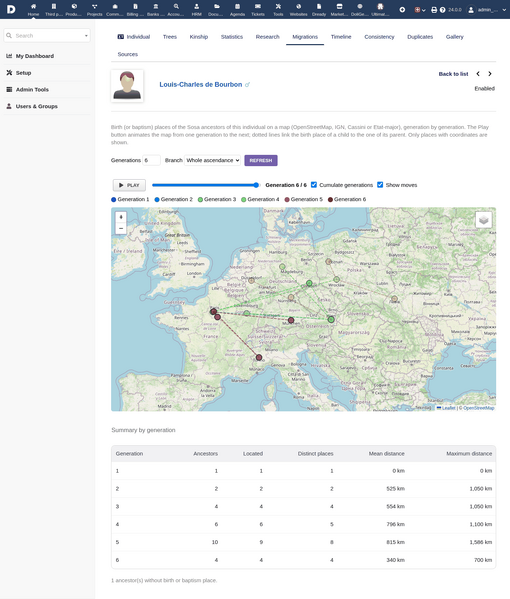Open the Banks module
The image size is (510, 599).
click(155, 10)
